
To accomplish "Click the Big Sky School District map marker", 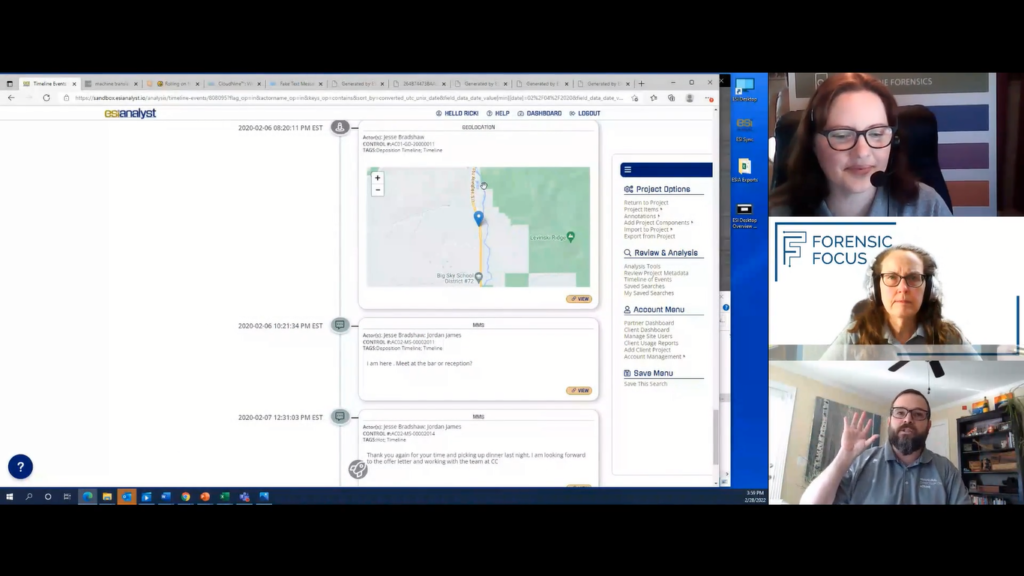I will click(x=479, y=278).
